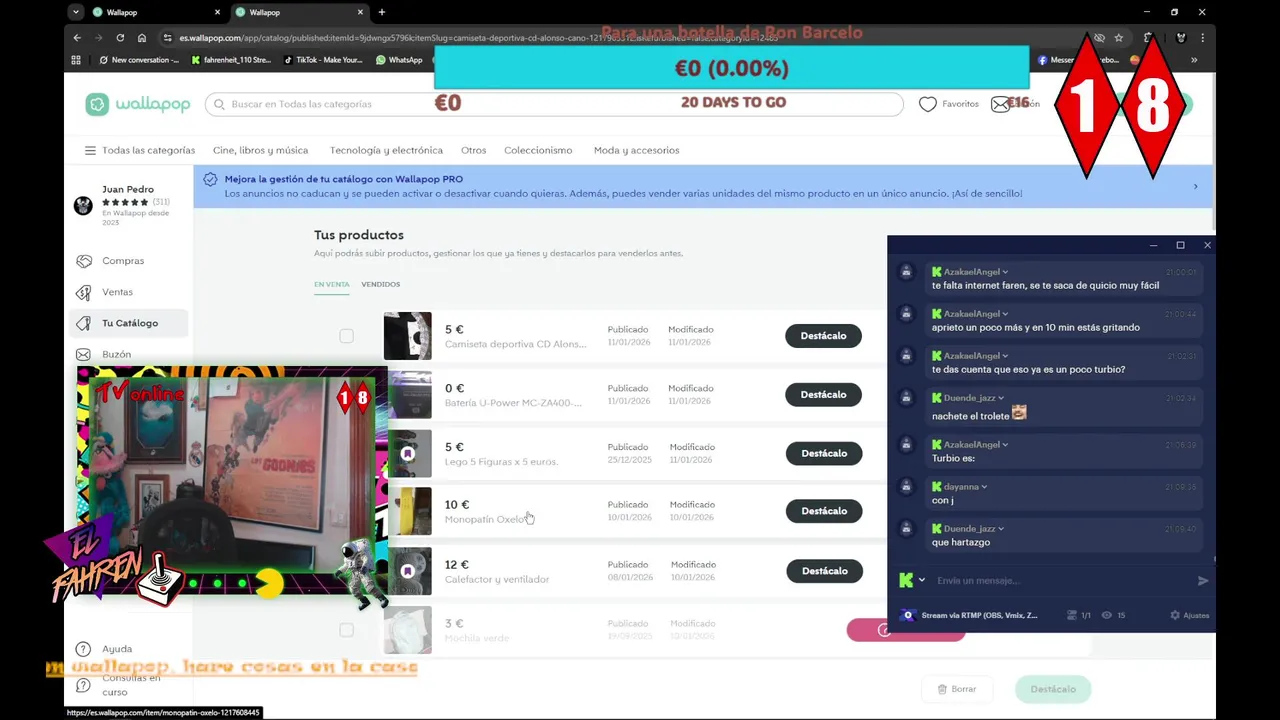1280x720 pixels.
Task: Open Kick identity dropdown beside message box
Action: pyautogui.click(x=921, y=580)
